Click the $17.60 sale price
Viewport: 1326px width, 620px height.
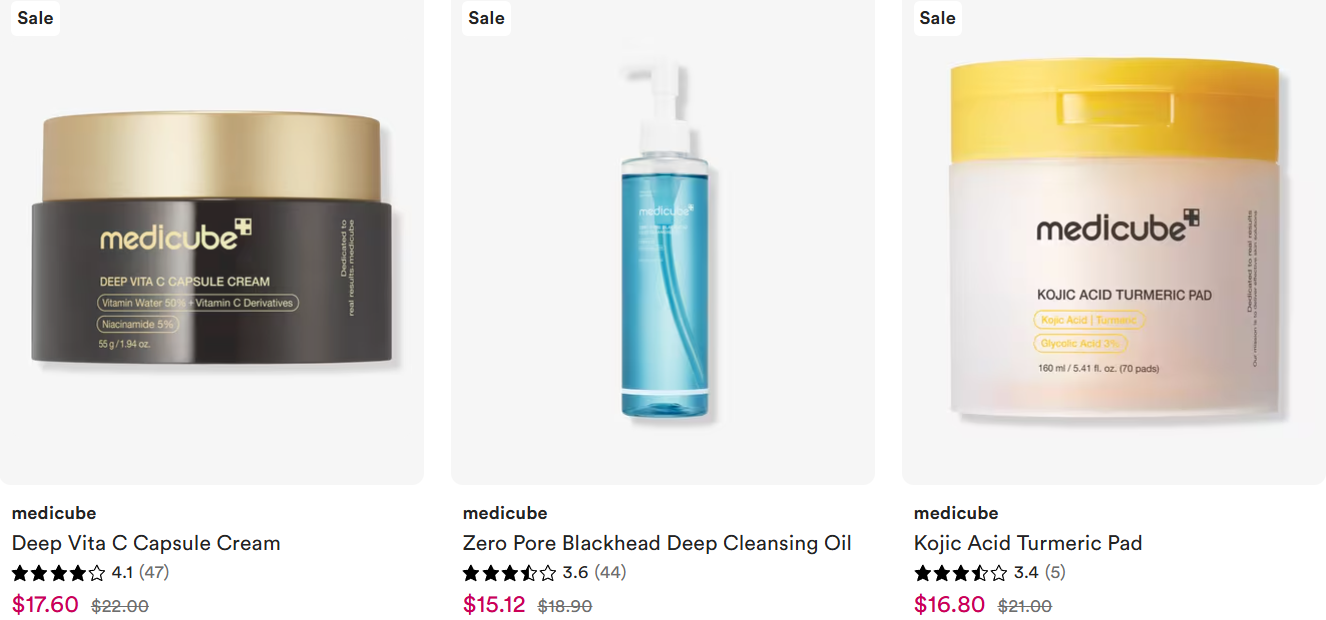coord(45,605)
